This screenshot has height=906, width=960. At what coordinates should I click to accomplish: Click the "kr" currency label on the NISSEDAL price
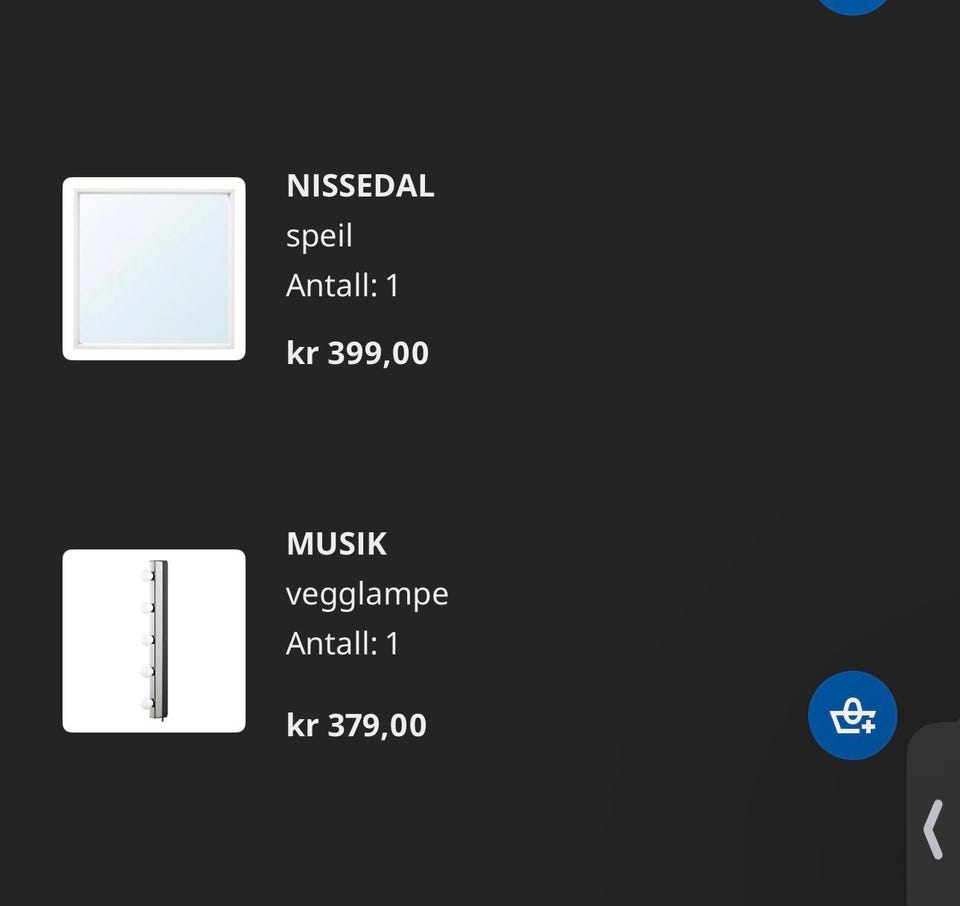point(301,353)
